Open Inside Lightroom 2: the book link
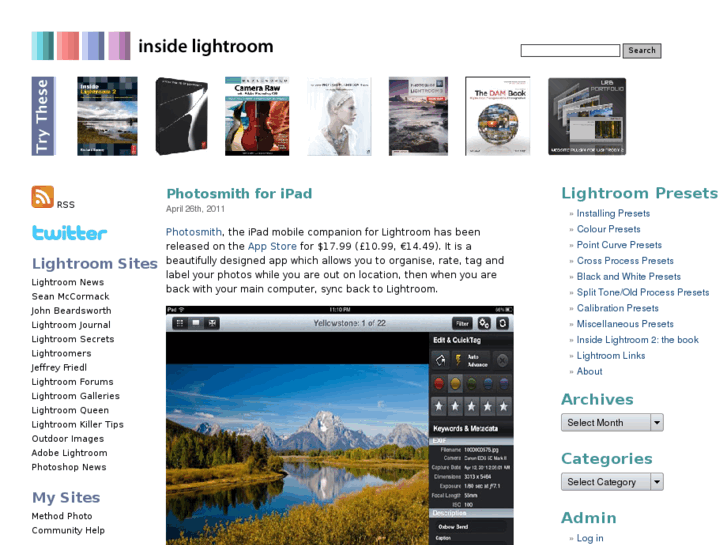727x545 pixels. [x=638, y=340]
